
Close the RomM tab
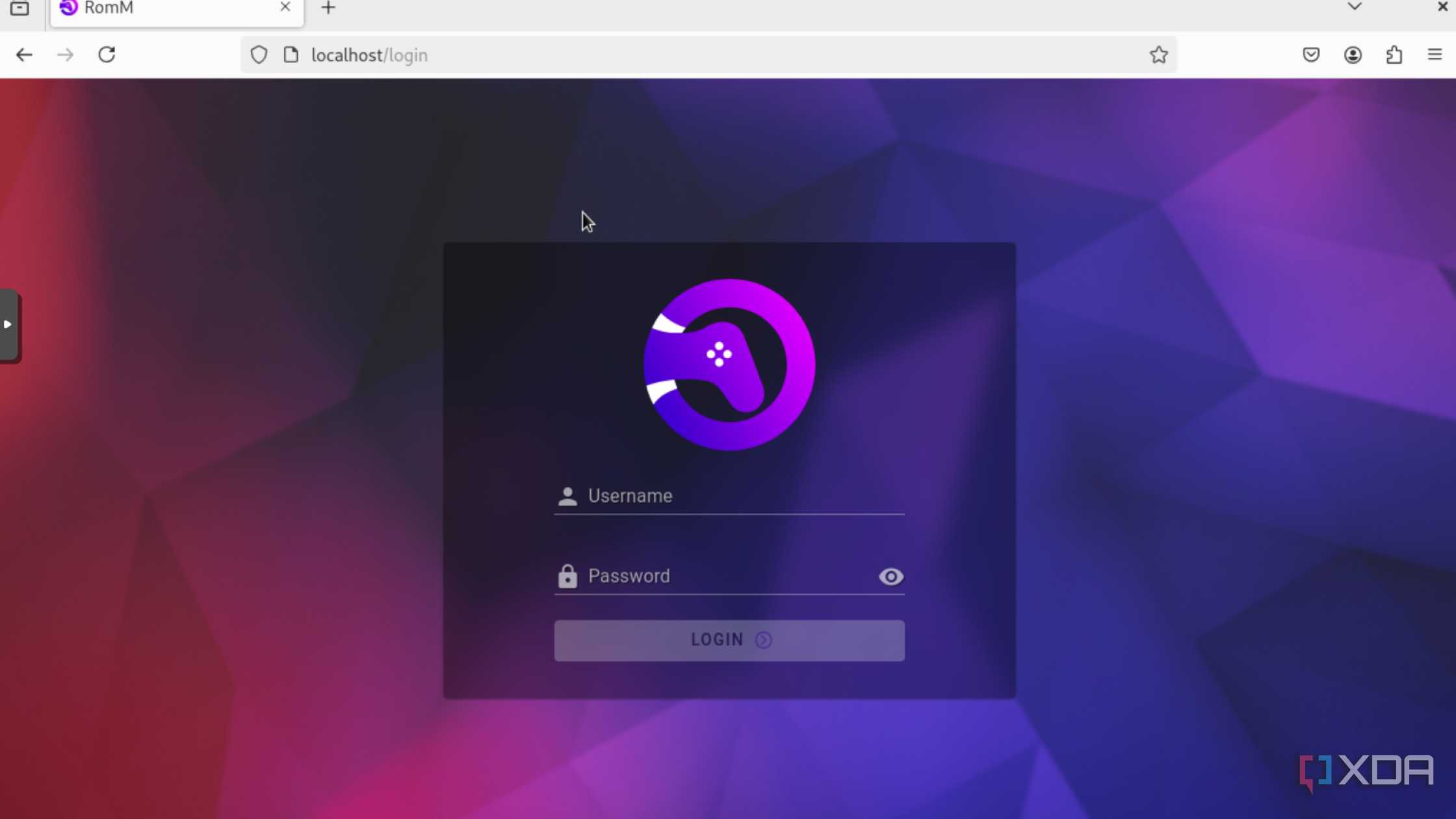(285, 7)
